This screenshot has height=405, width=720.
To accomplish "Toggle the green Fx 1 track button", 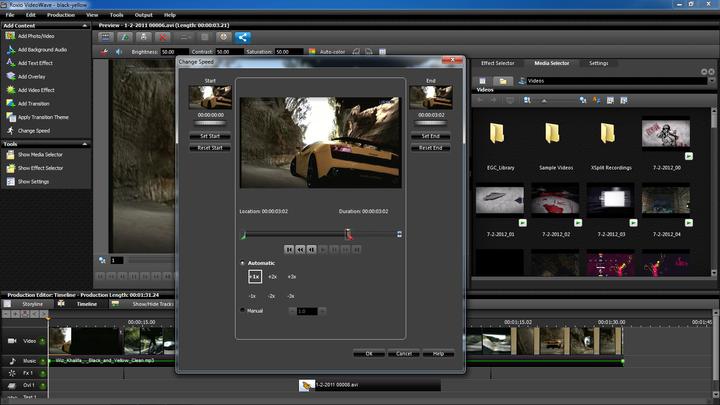I will coord(43,373).
